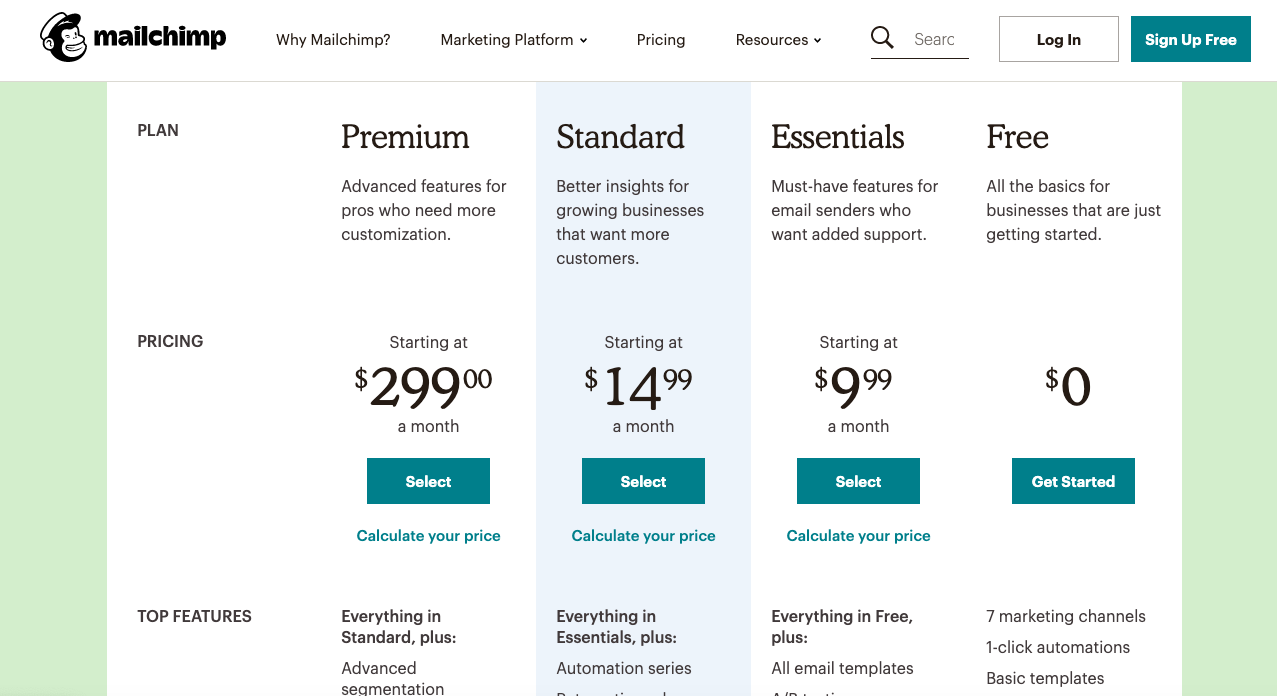Open Calculate your price under Essentials

tap(858, 536)
